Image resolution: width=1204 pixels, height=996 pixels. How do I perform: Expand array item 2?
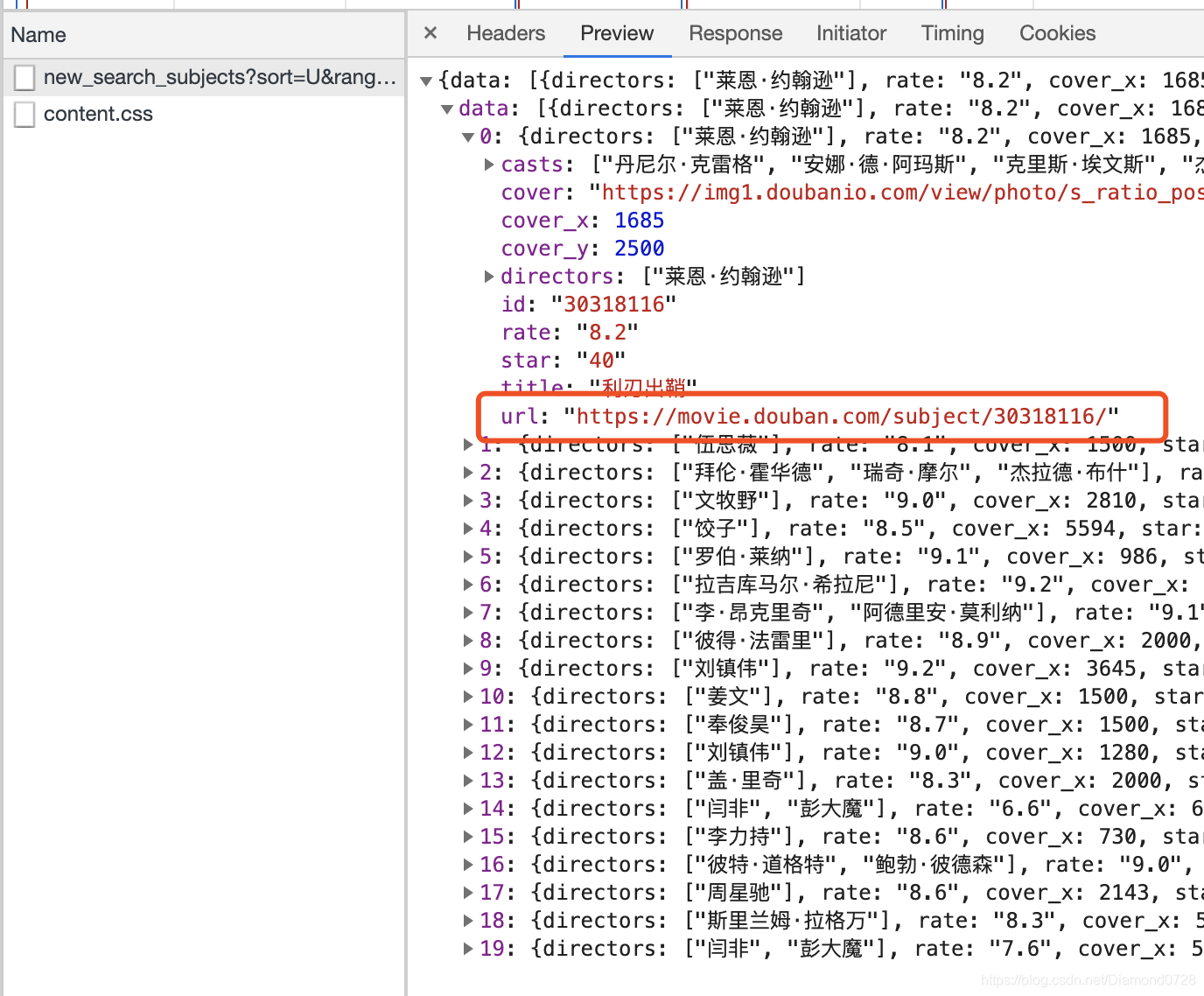pyautogui.click(x=469, y=473)
